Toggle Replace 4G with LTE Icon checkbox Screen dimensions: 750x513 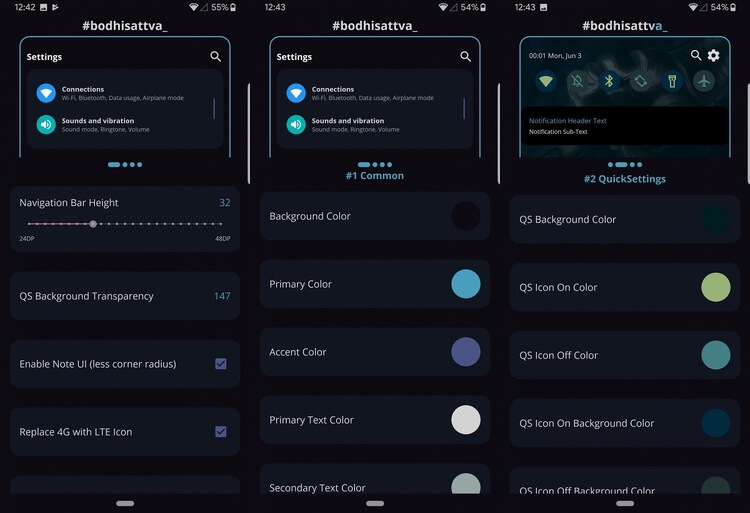(221, 432)
